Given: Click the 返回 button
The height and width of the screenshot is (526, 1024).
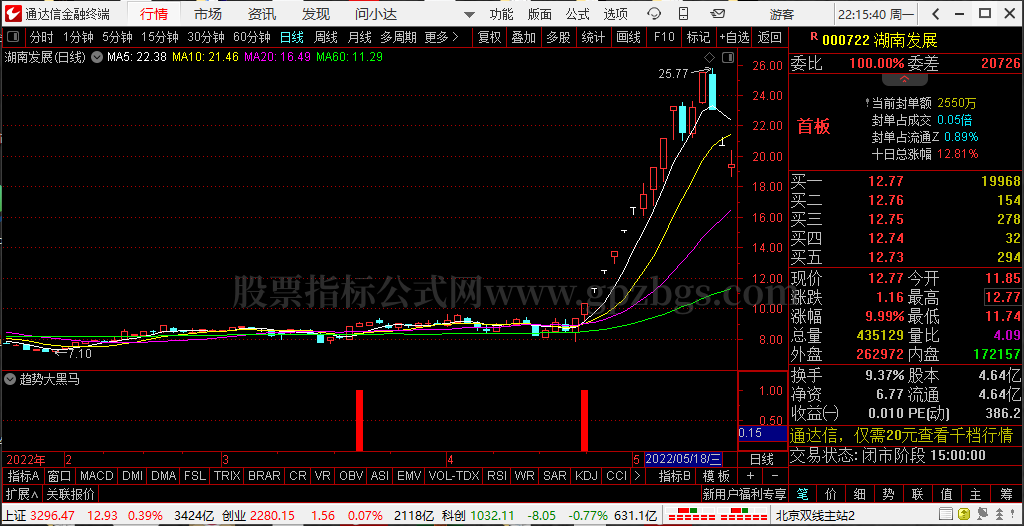Looking at the screenshot, I should 770,37.
